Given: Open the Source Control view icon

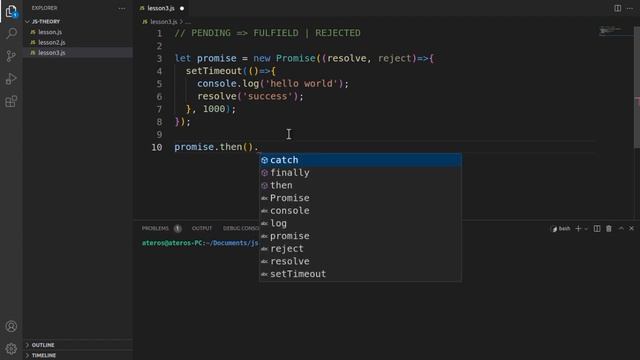Looking at the screenshot, I should point(11,56).
